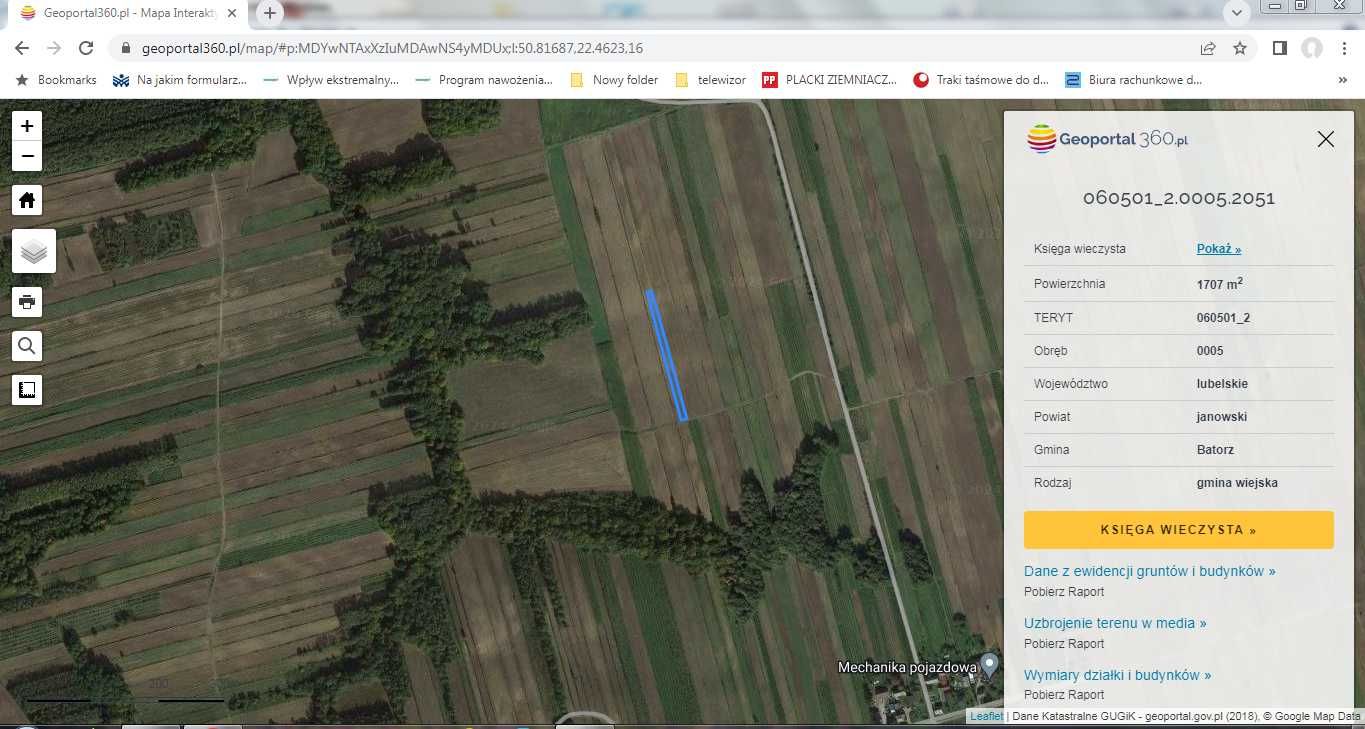
Task: Click 'Pobierz Raport' under Dane z ewidencji
Action: pos(1064,592)
